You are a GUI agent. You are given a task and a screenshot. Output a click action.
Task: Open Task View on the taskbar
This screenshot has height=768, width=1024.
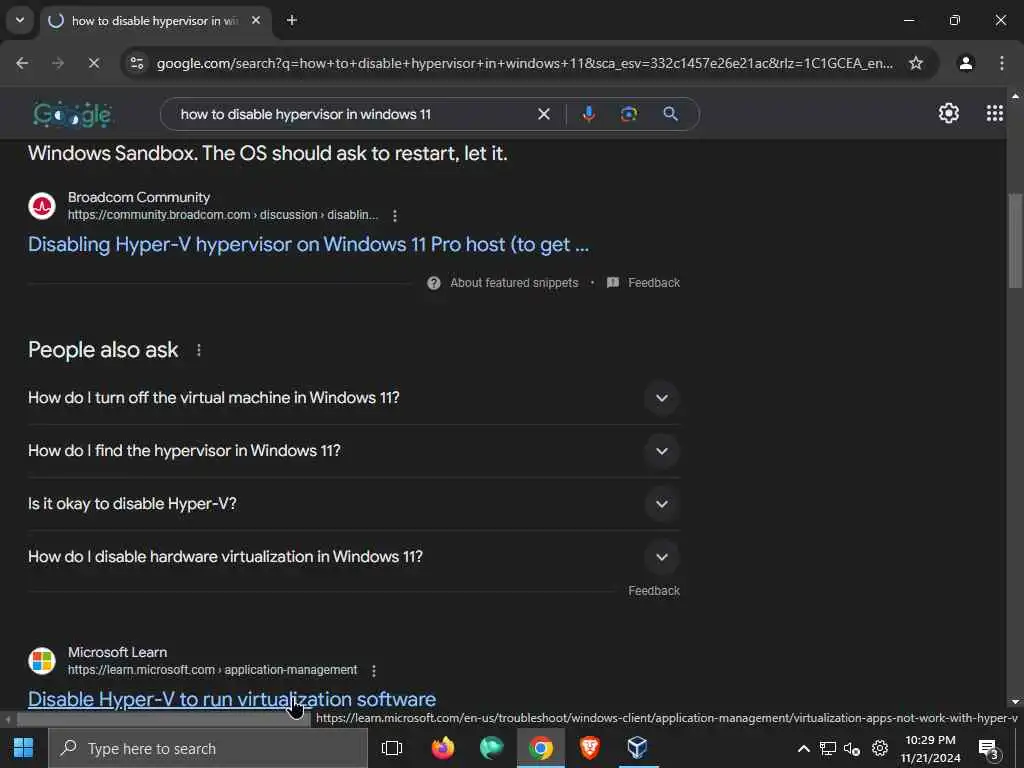click(392, 748)
